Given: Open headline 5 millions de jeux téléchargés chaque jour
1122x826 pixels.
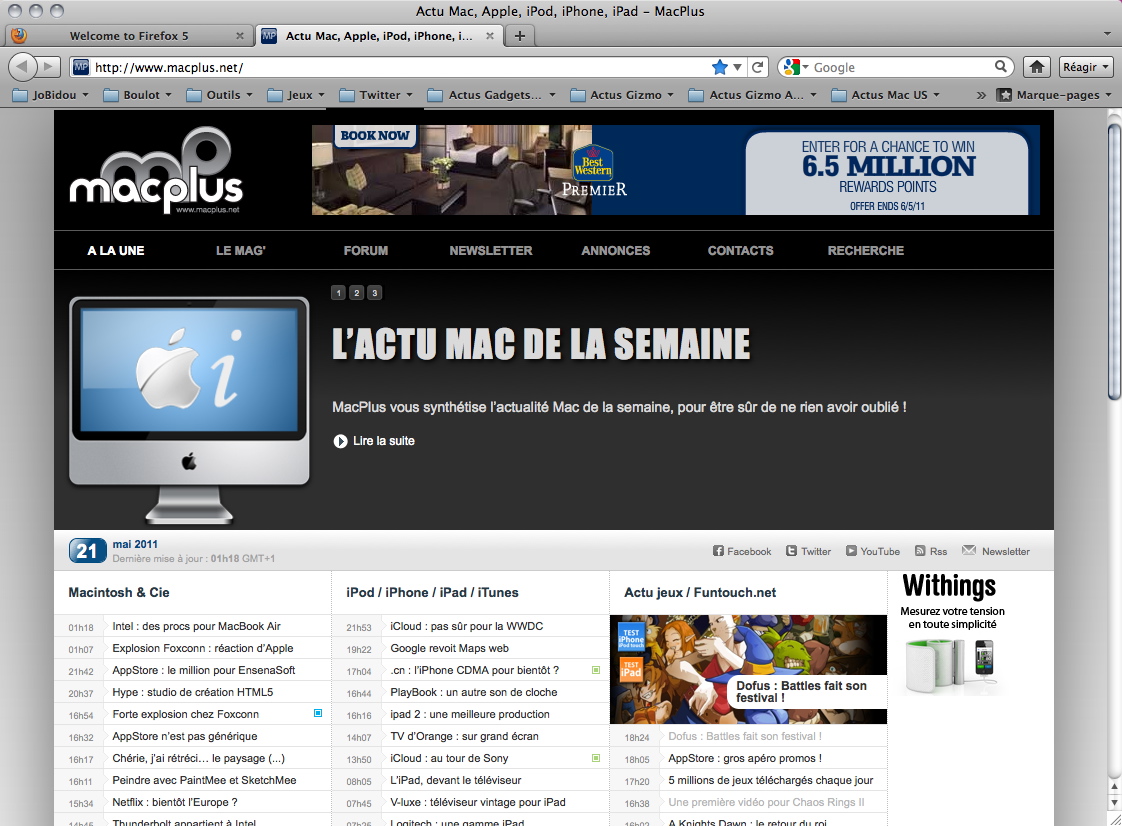Looking at the screenshot, I should tap(771, 780).
